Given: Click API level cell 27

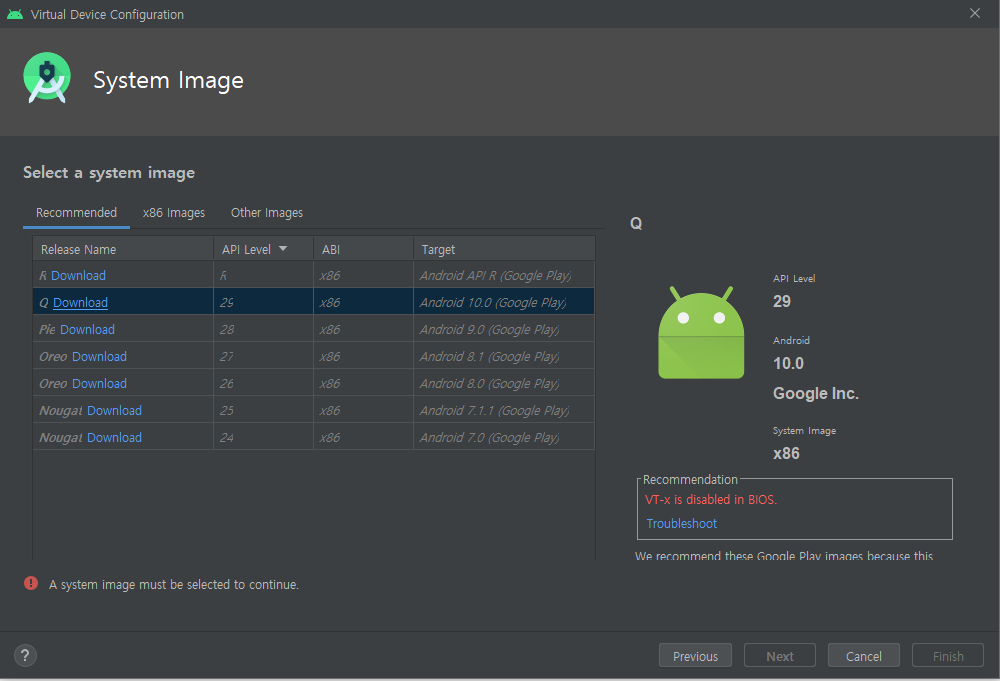Looking at the screenshot, I should point(263,356).
